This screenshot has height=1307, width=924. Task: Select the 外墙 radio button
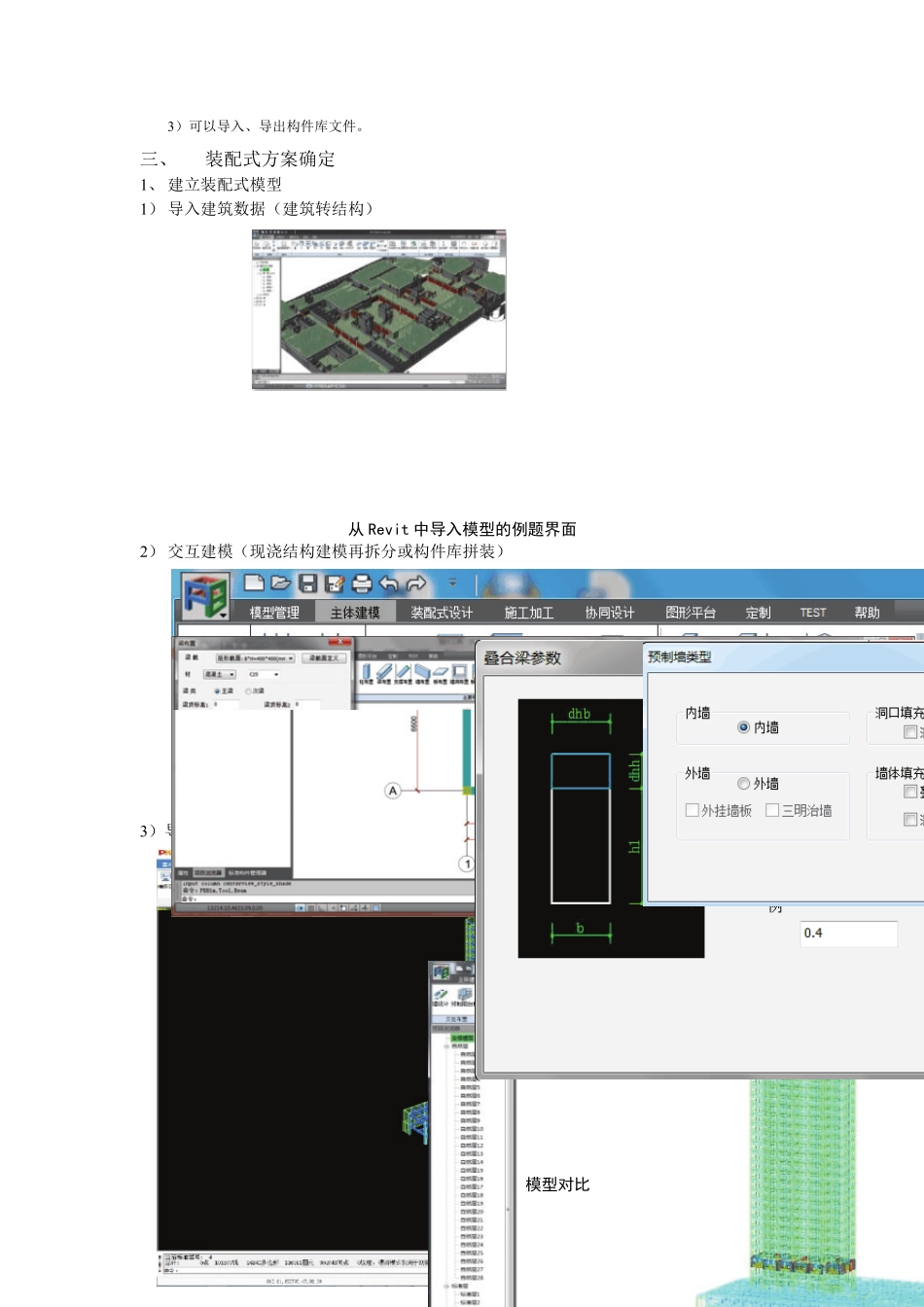pyautogui.click(x=743, y=784)
